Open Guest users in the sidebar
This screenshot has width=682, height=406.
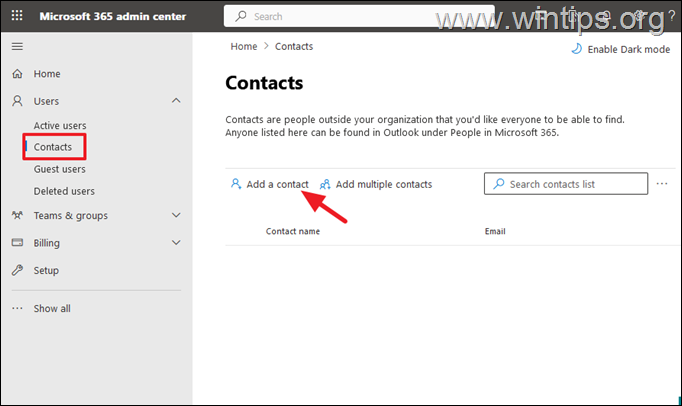pos(60,169)
